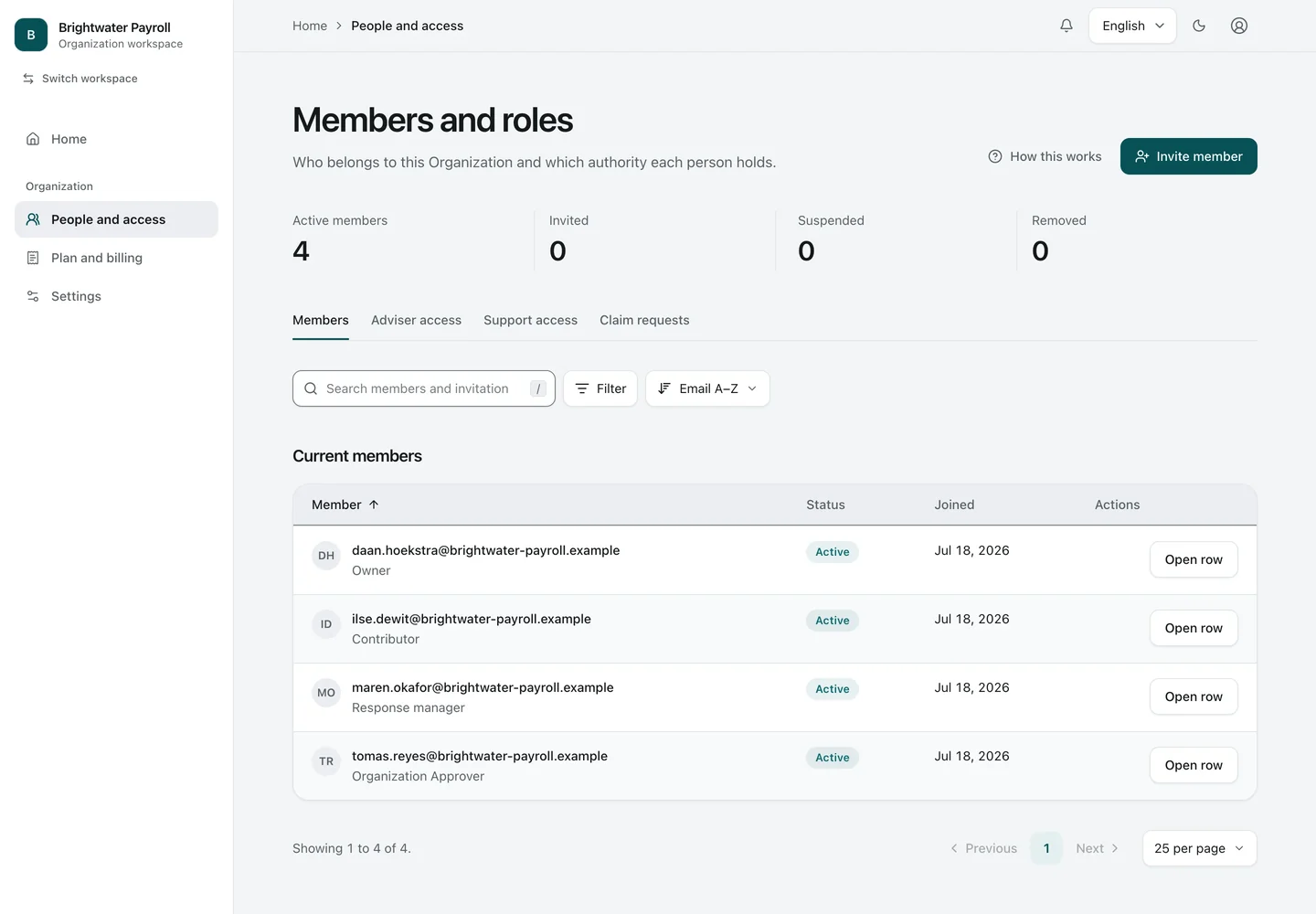Click the notifications bell icon
This screenshot has width=1316, height=914.
pyautogui.click(x=1067, y=26)
